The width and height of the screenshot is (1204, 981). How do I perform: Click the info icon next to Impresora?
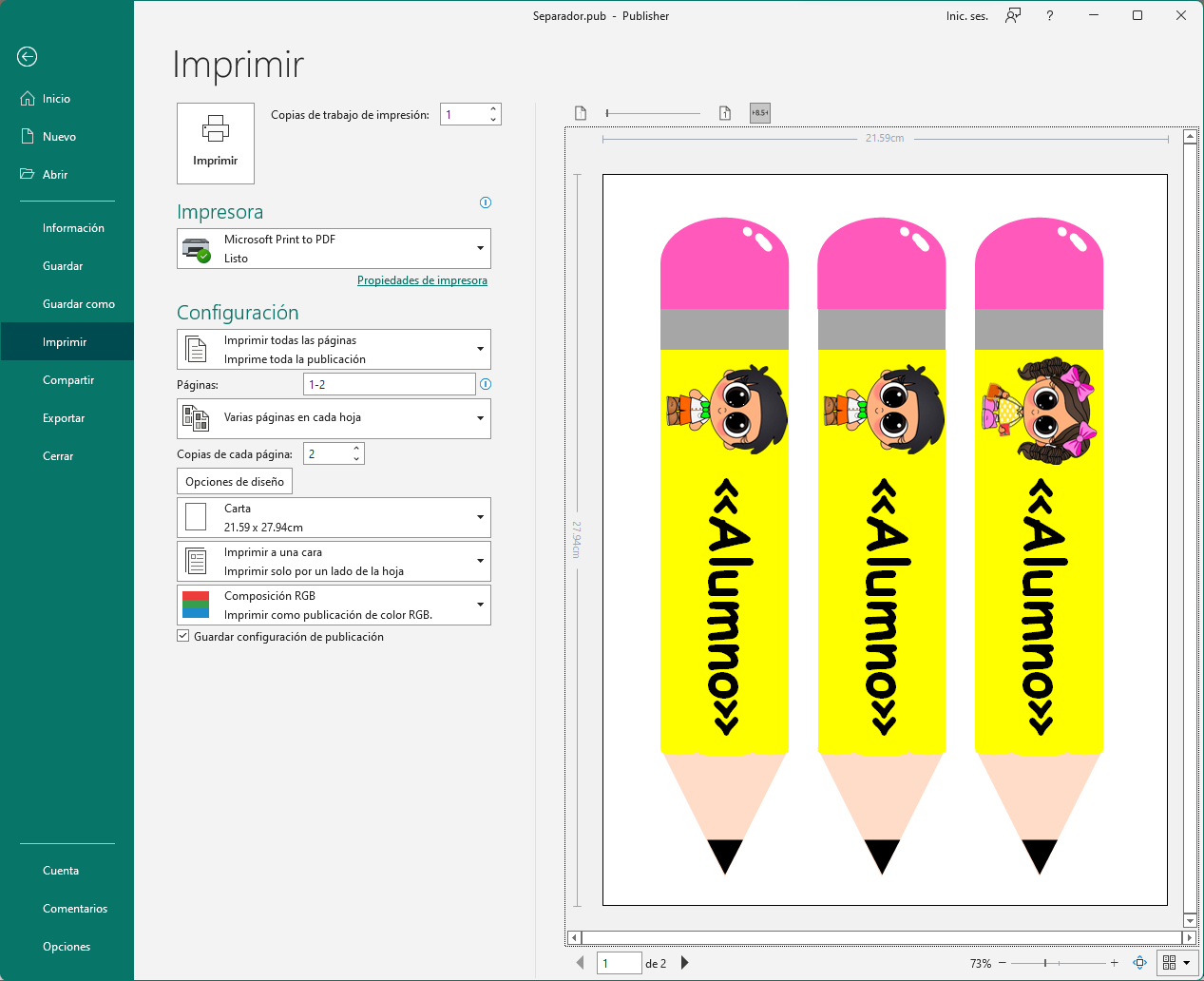pos(486,202)
